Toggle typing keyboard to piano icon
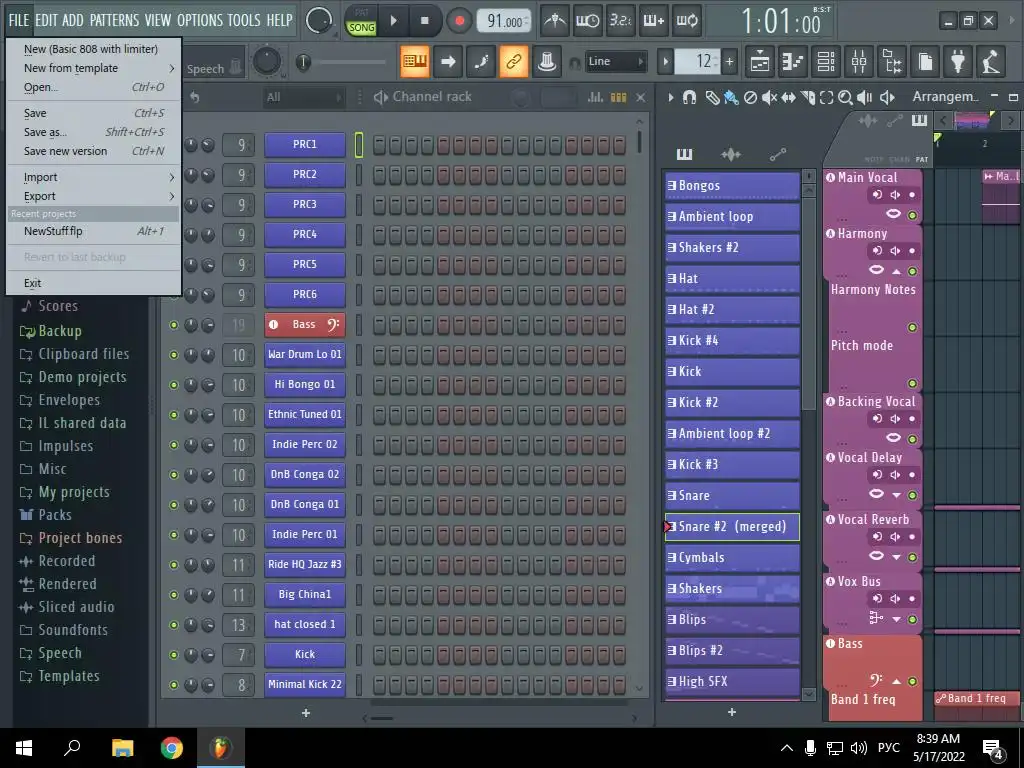Image resolution: width=1024 pixels, height=768 pixels. (415, 62)
